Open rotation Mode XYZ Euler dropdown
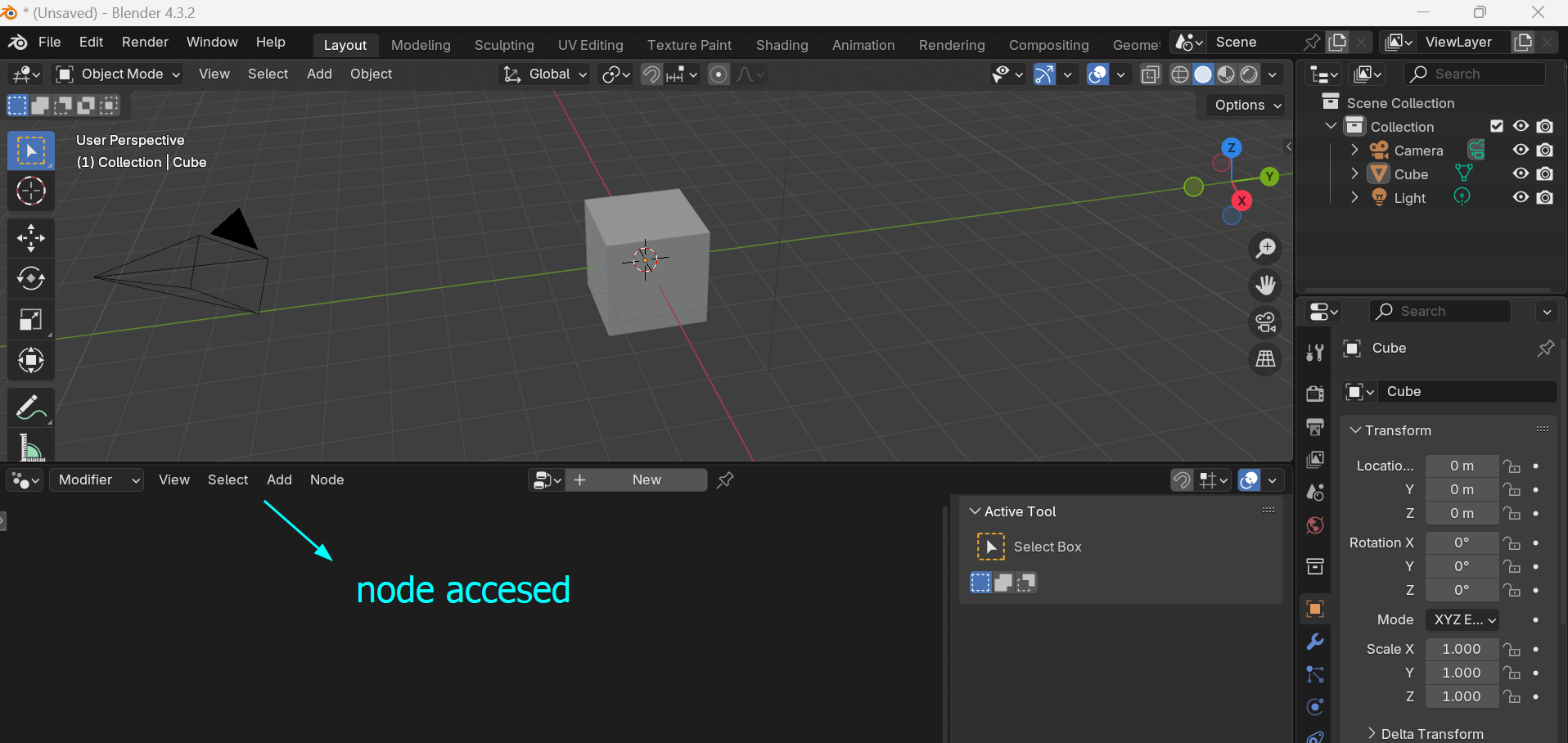The image size is (1568, 743). point(1462,619)
